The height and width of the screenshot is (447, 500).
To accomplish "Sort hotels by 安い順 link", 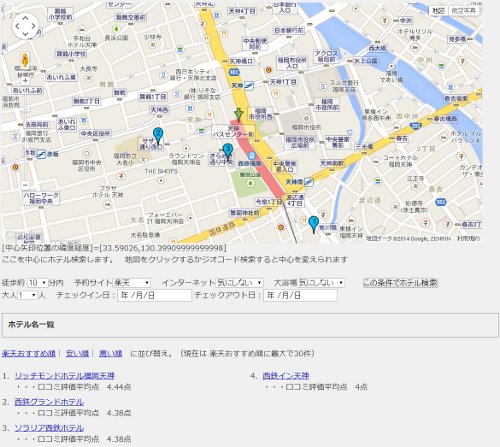I will tap(77, 353).
